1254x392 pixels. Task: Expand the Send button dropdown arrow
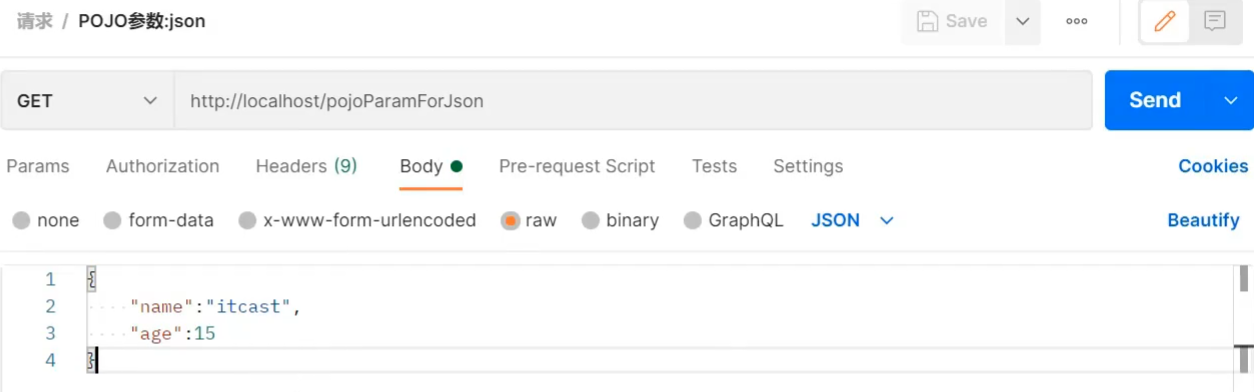tap(1231, 100)
